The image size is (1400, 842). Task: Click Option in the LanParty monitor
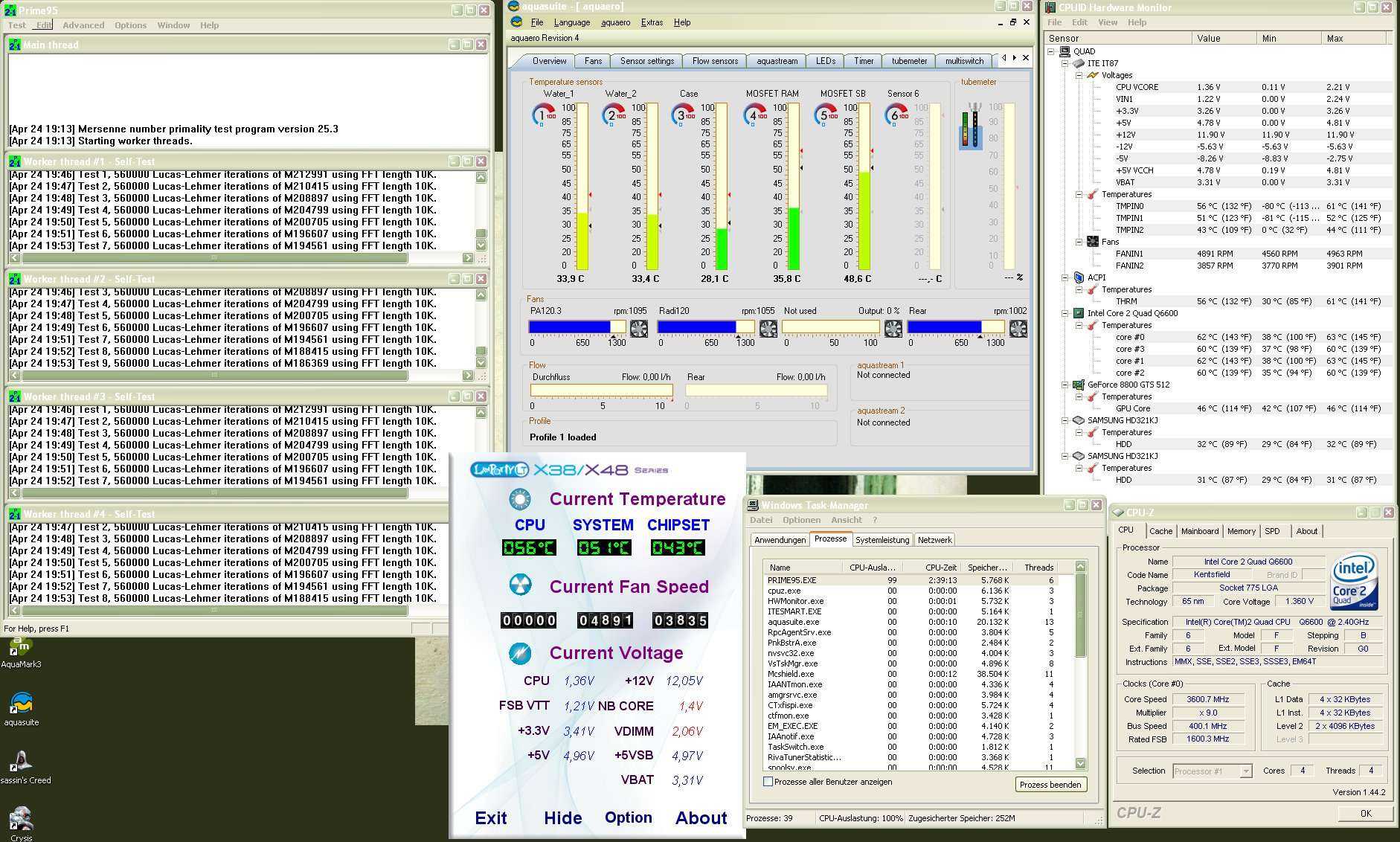point(629,817)
